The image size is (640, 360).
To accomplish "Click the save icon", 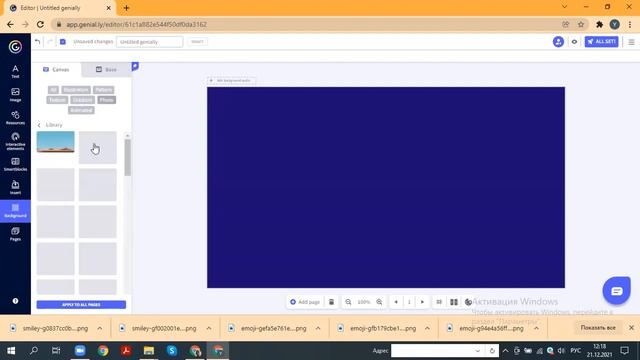I will pos(63,42).
